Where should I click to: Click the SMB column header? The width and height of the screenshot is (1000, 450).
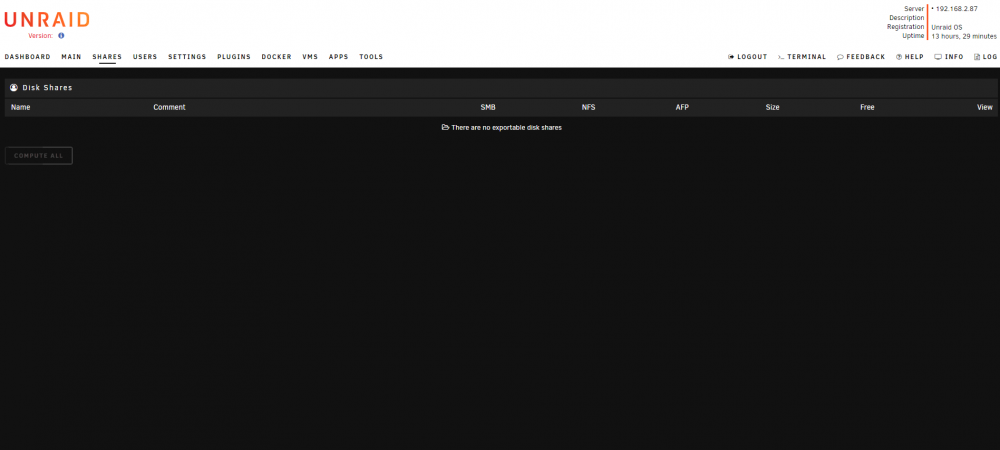coord(488,107)
